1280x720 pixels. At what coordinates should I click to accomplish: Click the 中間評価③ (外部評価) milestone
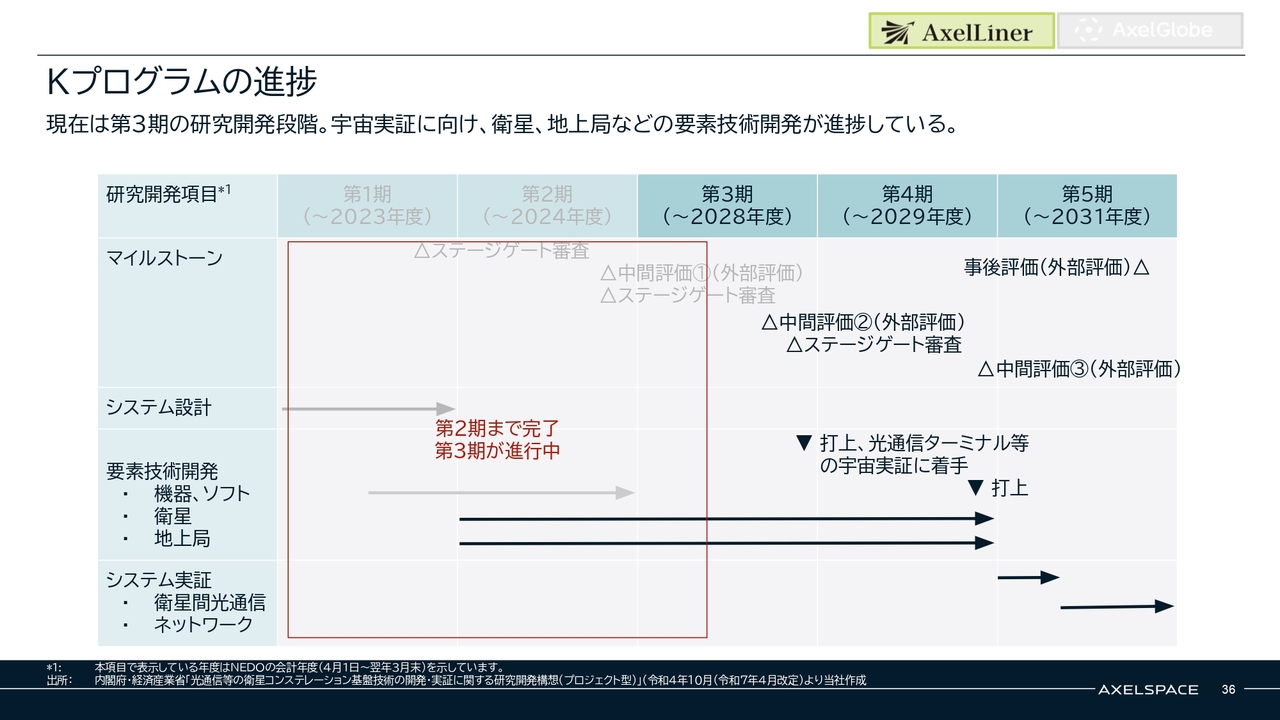tap(1080, 369)
